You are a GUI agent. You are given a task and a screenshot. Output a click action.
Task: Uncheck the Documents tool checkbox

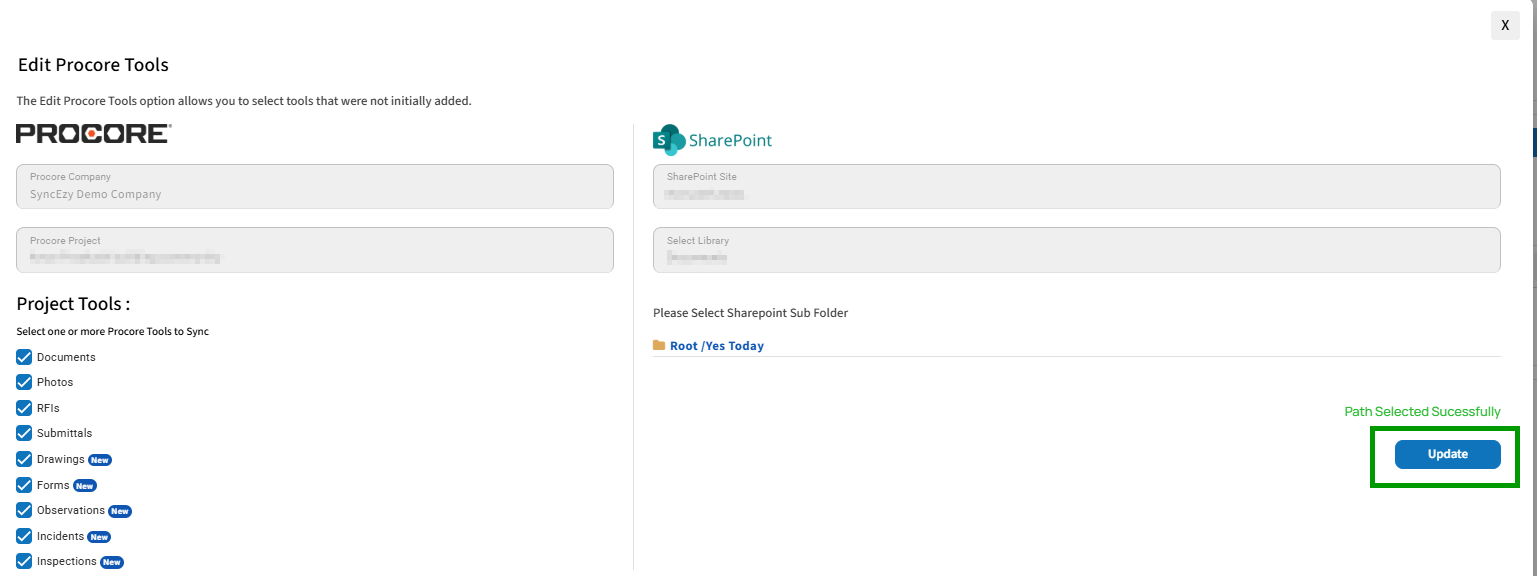pyautogui.click(x=24, y=357)
